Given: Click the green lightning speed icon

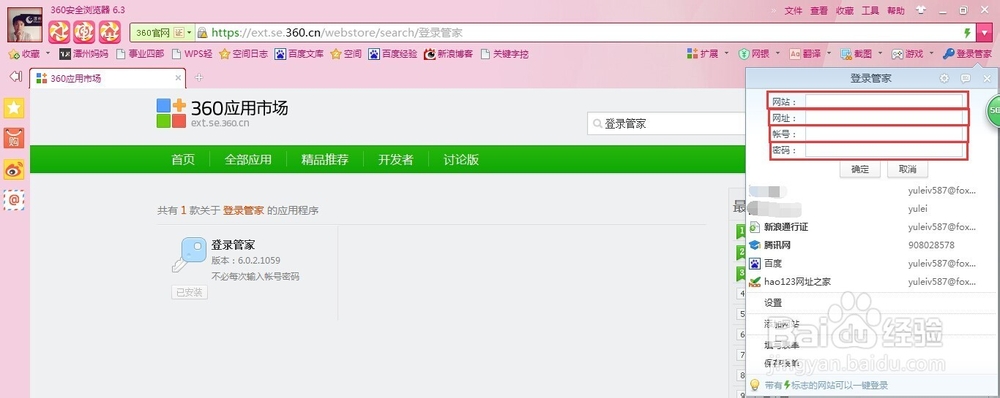Looking at the screenshot, I should [967, 33].
